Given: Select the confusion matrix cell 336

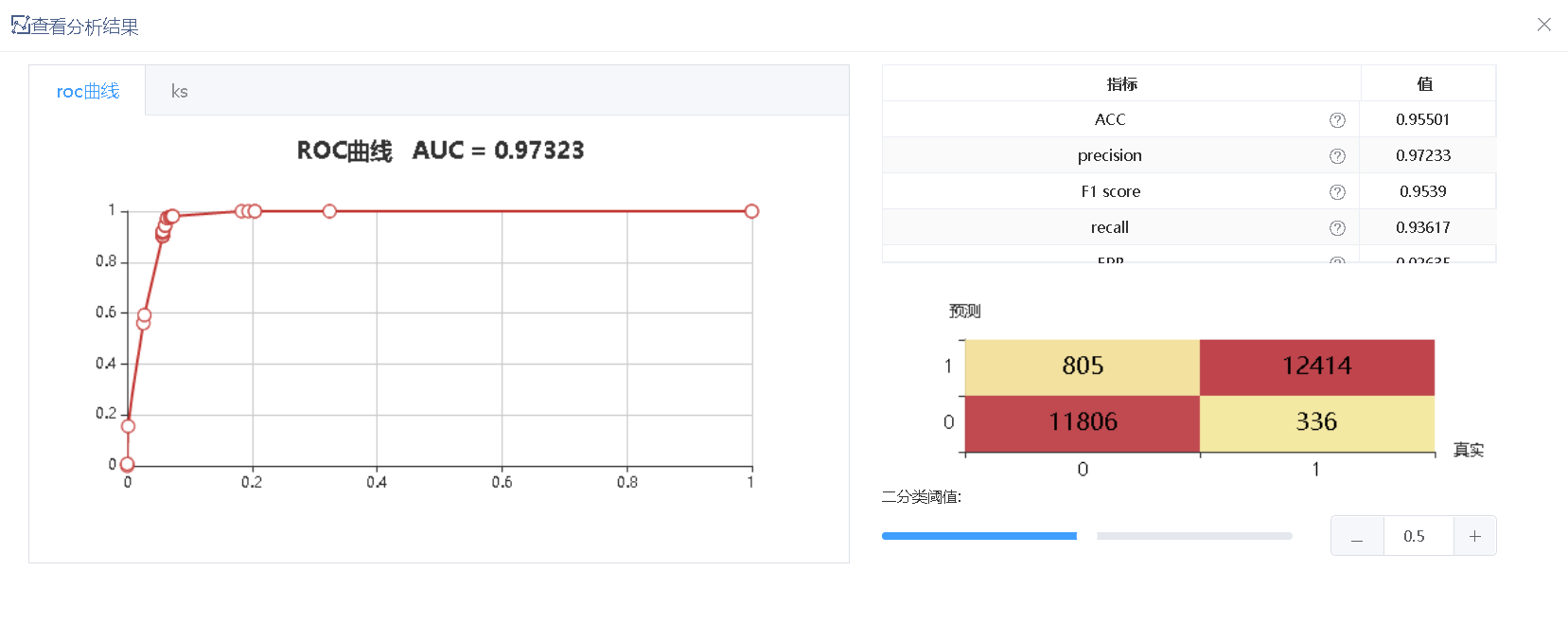Looking at the screenshot, I should (1317, 423).
